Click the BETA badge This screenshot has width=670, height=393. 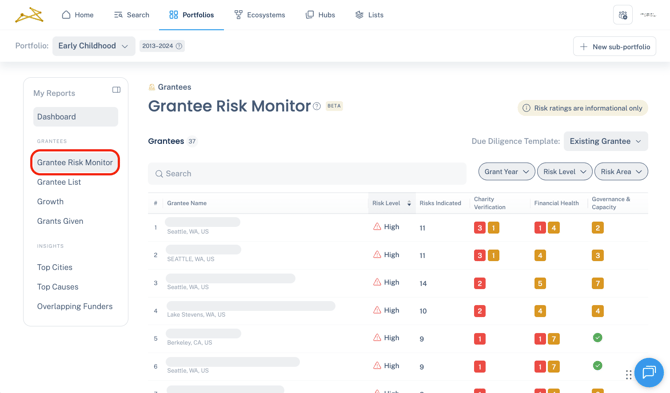click(334, 106)
